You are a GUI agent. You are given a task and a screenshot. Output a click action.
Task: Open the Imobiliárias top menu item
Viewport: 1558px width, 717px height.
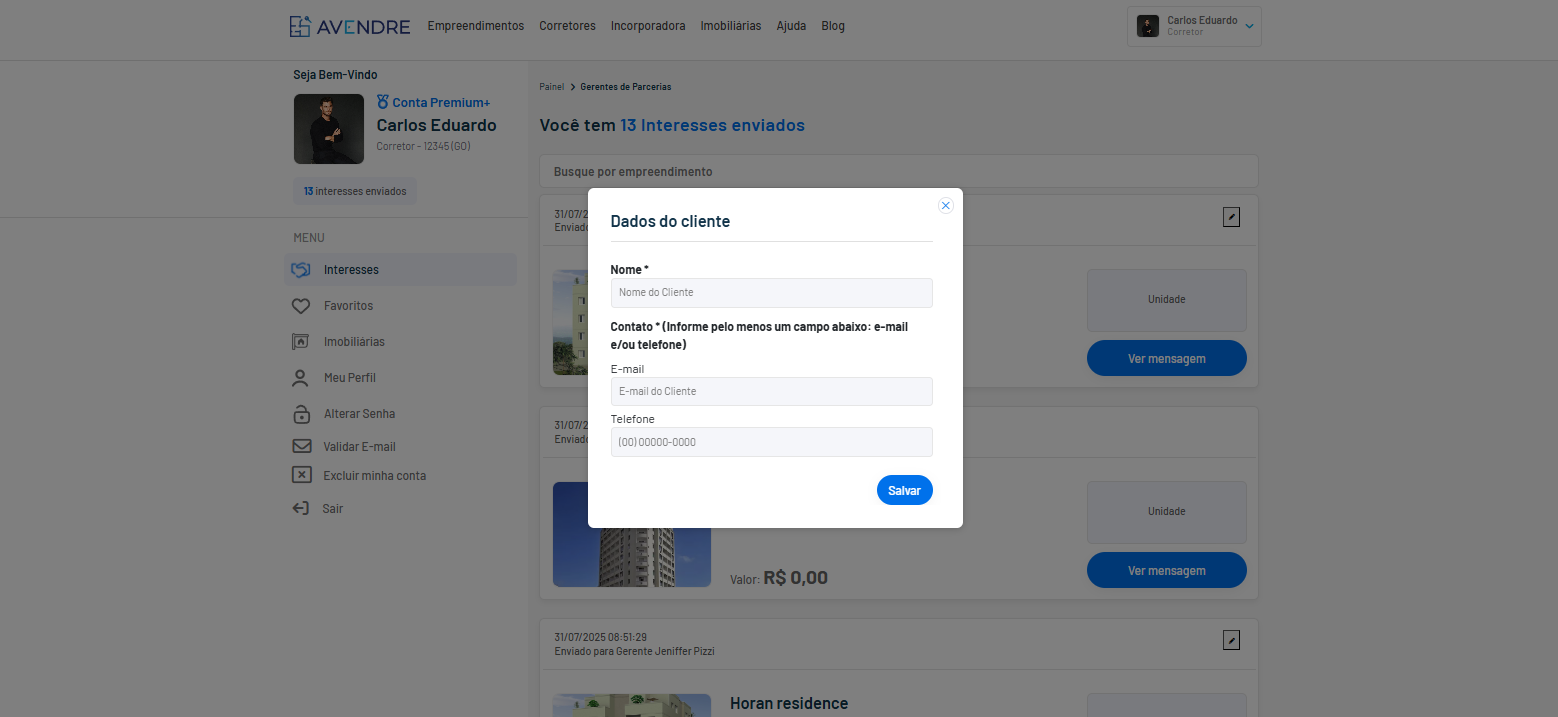730,26
